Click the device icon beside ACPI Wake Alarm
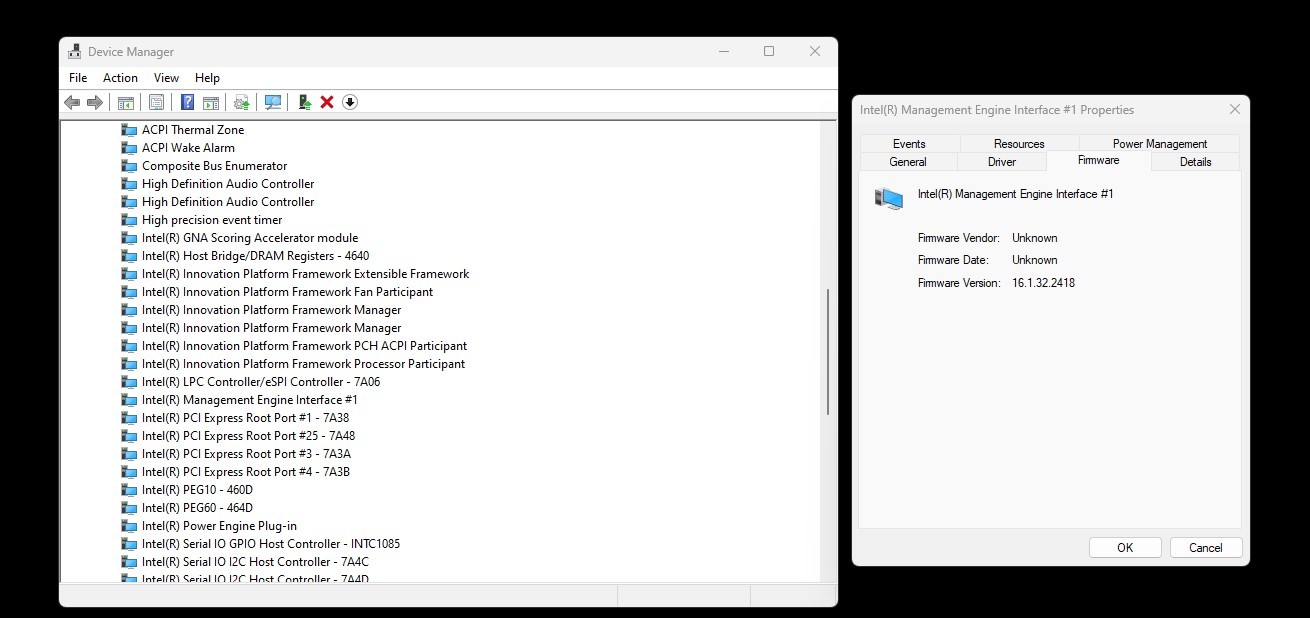 [x=129, y=148]
